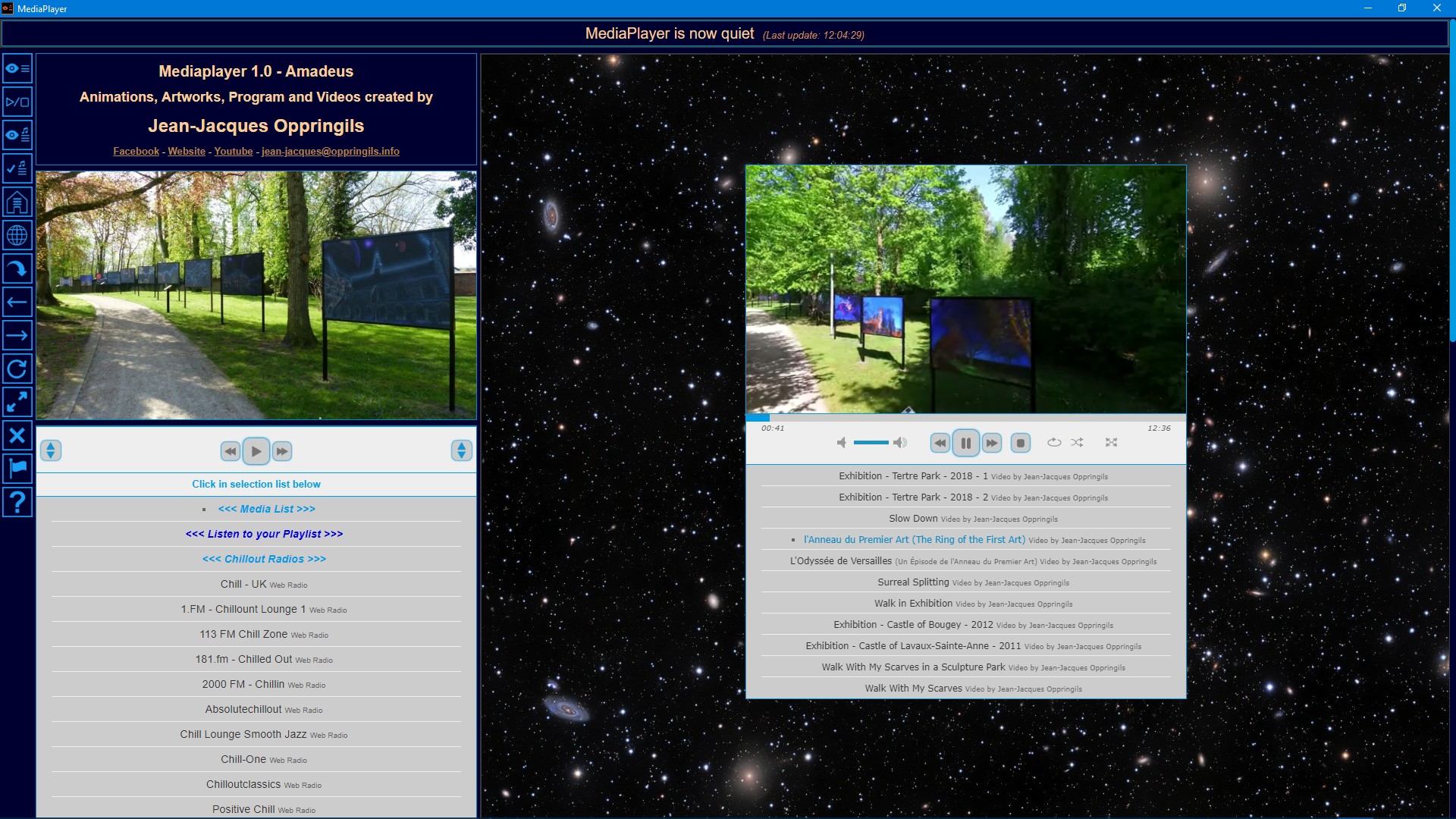Click the left arrow back icon in sidebar

(x=17, y=302)
